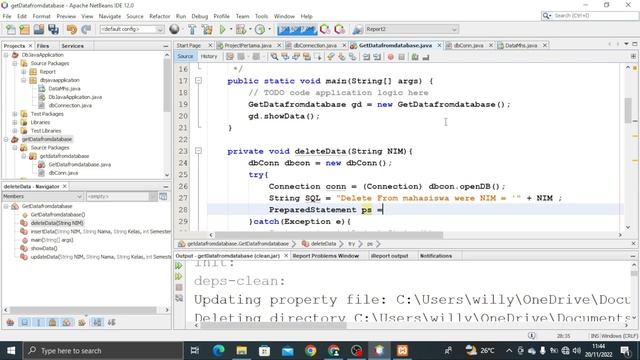Open the Debug menu
Image resolution: width=640 pixels, height=360 pixels.
200,16
